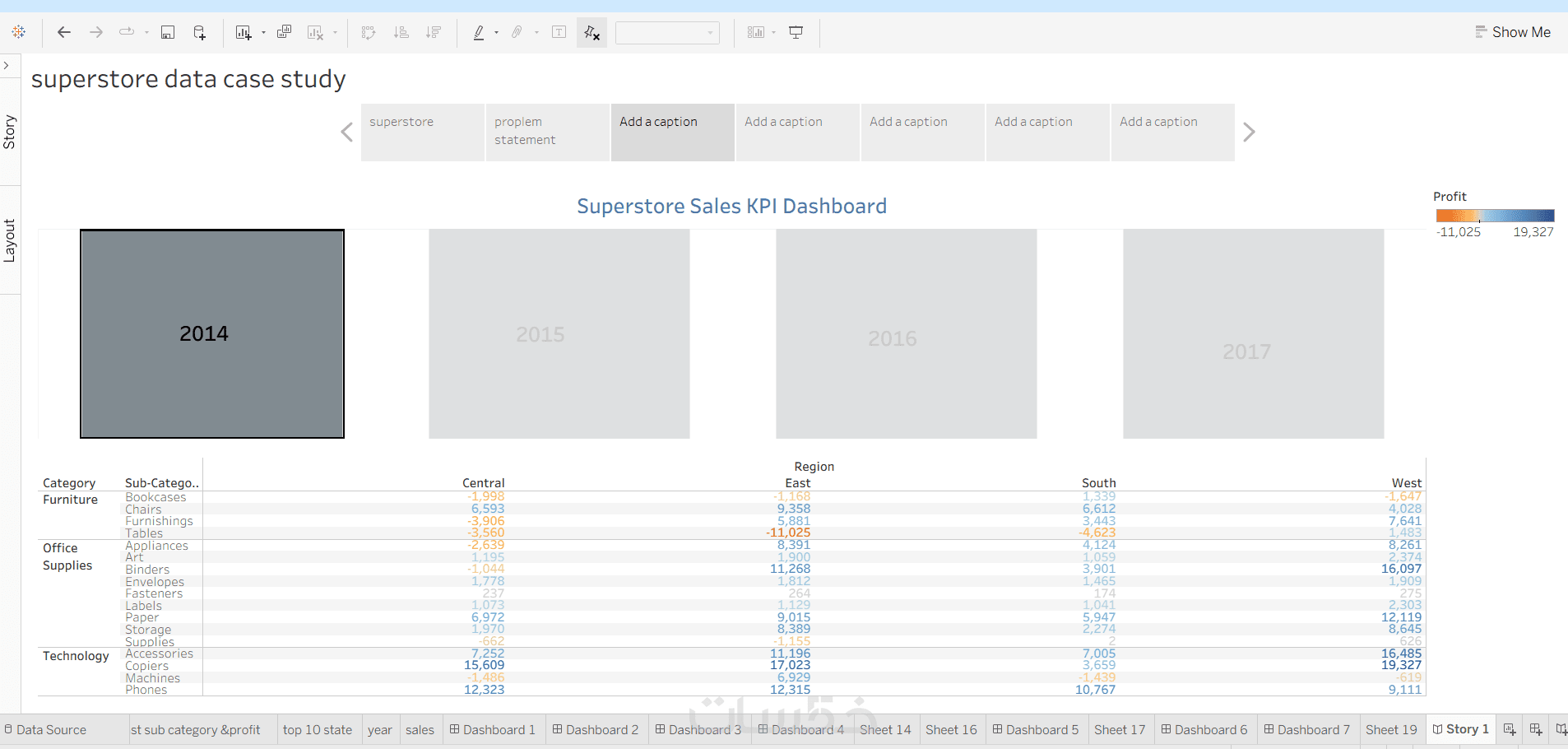Open the Show Me panel

(x=1512, y=32)
